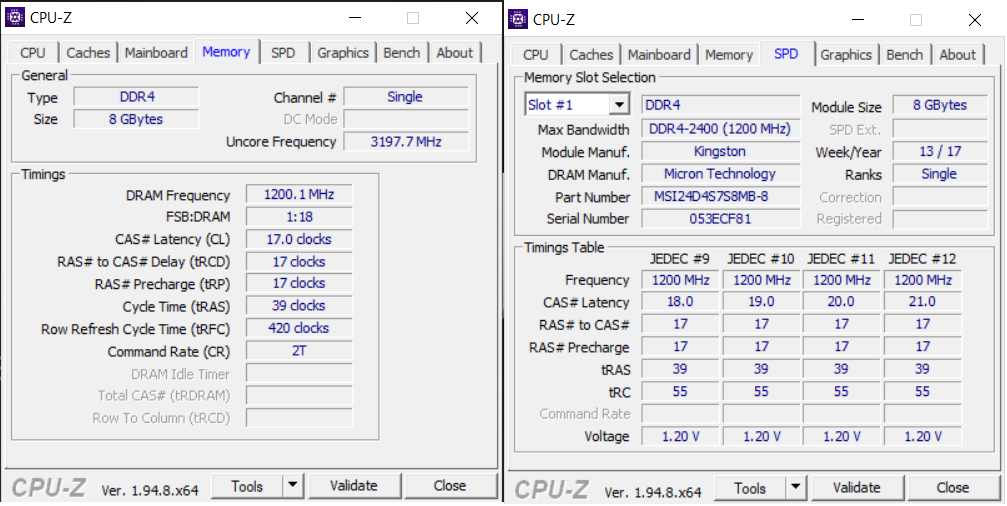The width and height of the screenshot is (1007, 506).
Task: Click the 8 GBytes Size field
Action: (x=137, y=119)
